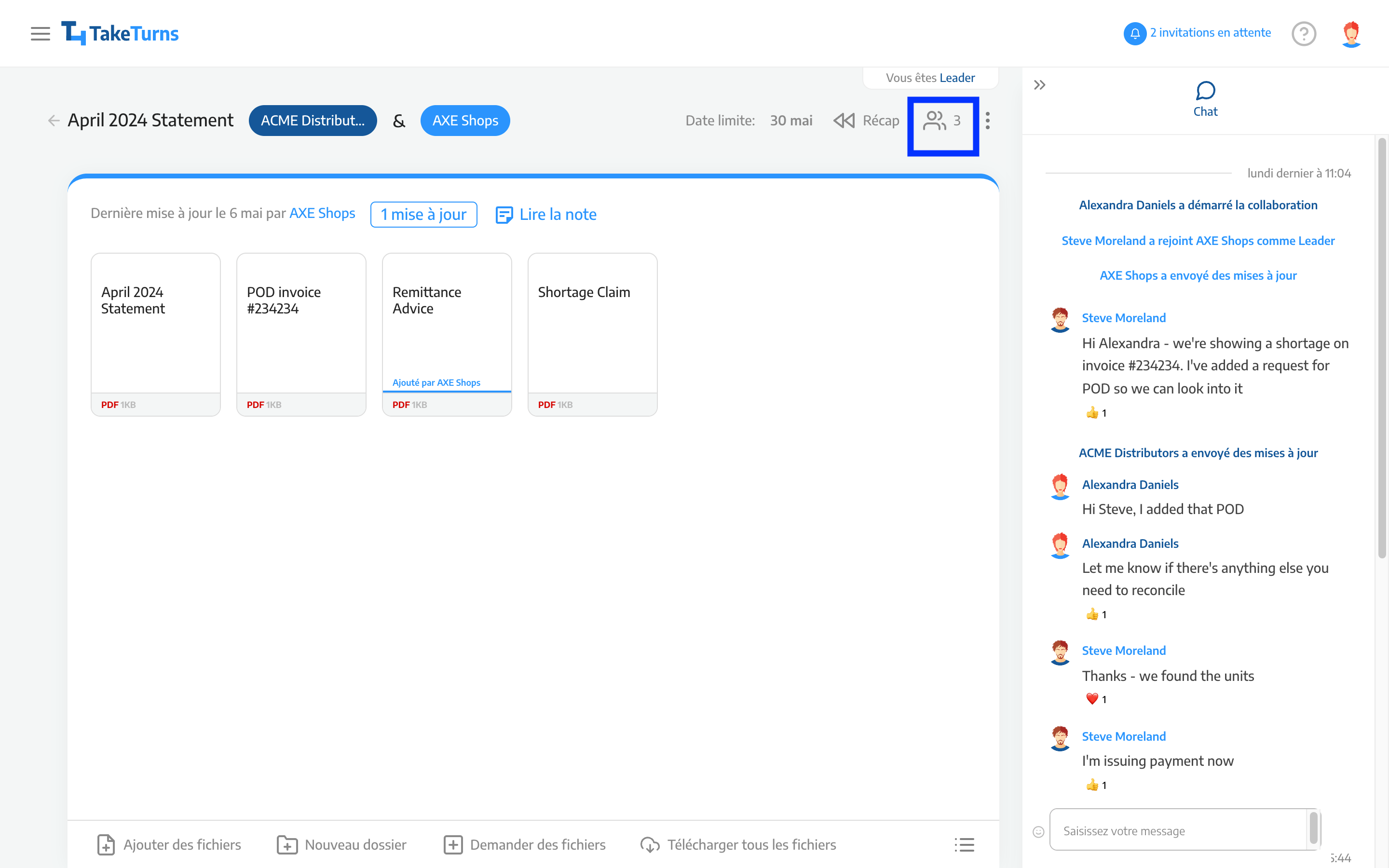Click AXE Shops link in last update line
This screenshot has height=868, width=1389.
point(322,213)
